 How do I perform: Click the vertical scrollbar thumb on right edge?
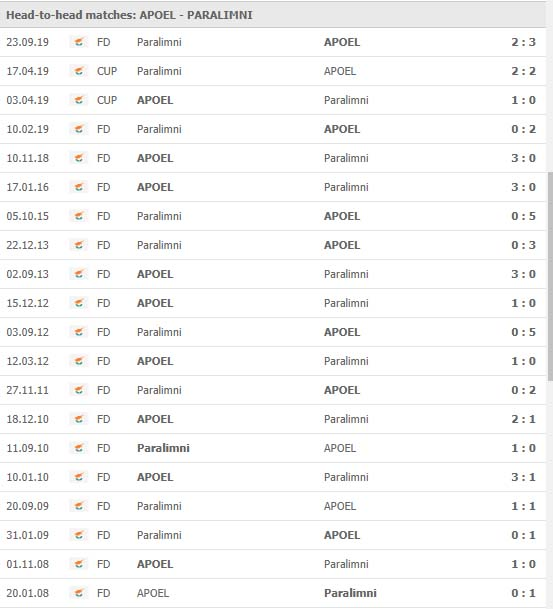click(x=550, y=277)
